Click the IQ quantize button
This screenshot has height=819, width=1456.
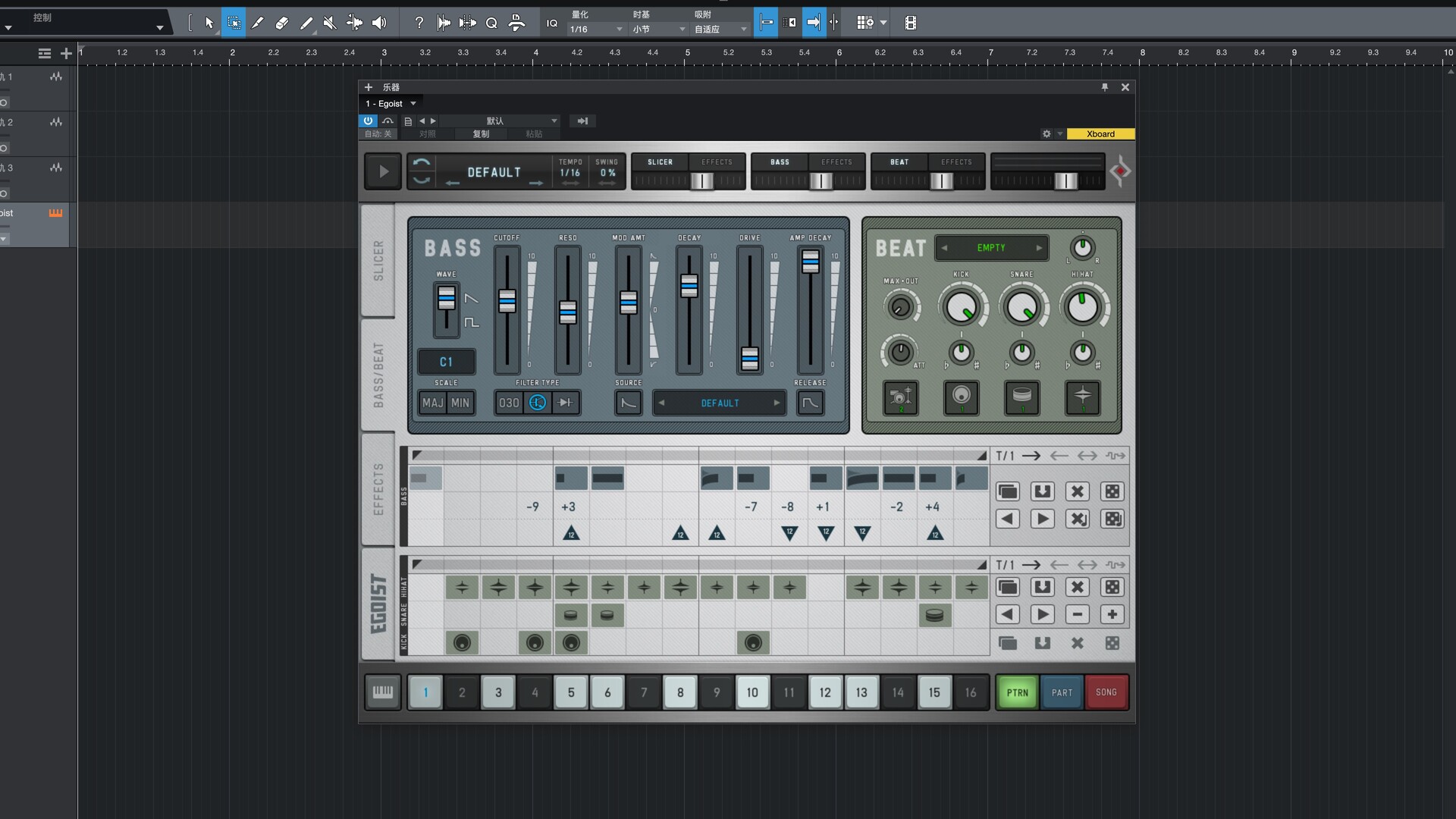(552, 24)
